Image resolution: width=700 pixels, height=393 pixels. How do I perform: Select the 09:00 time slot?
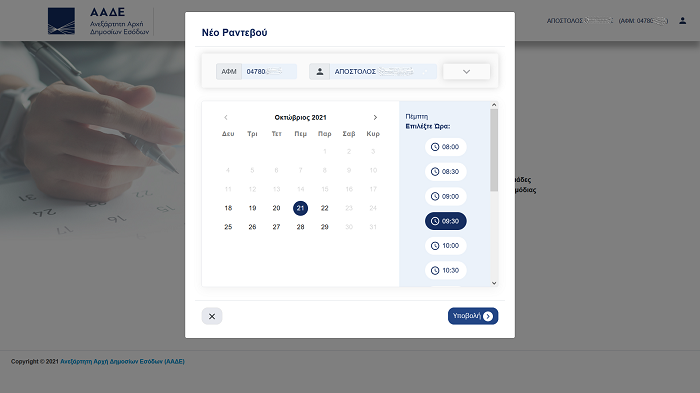pos(446,196)
